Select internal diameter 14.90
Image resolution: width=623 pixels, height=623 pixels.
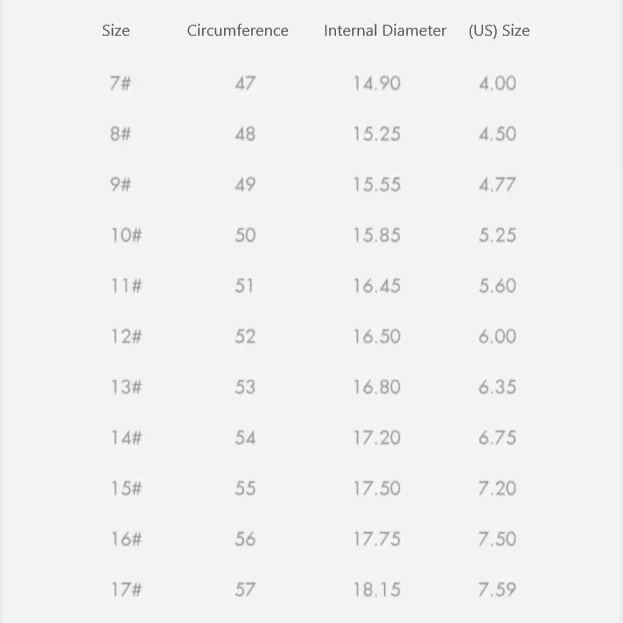point(376,83)
